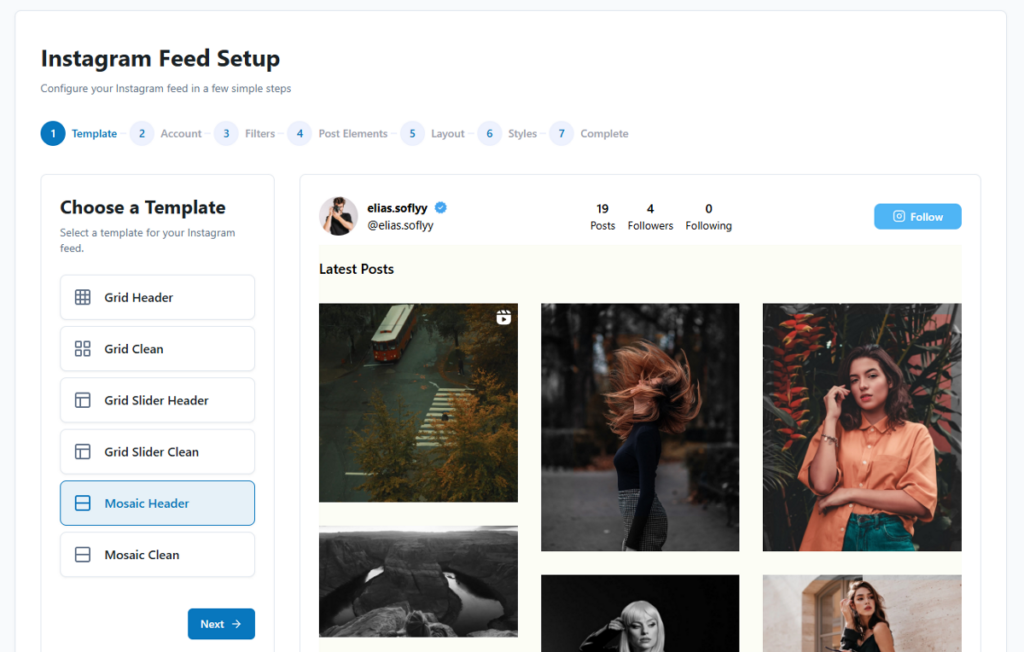
Task: Click the Instagram camera icon inside Follow button
Action: click(x=899, y=215)
